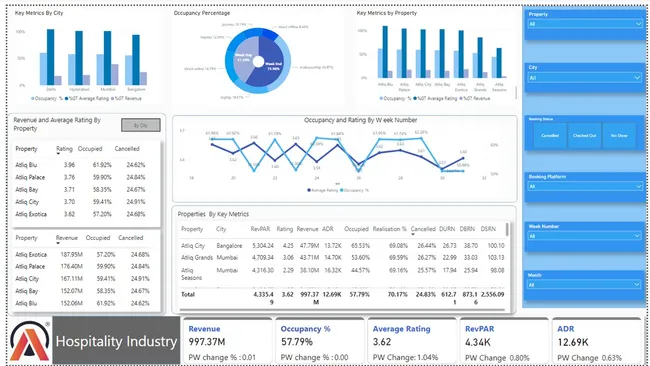Click the Bangalore bar group
This screenshot has height=366, width=650.
coord(136,60)
